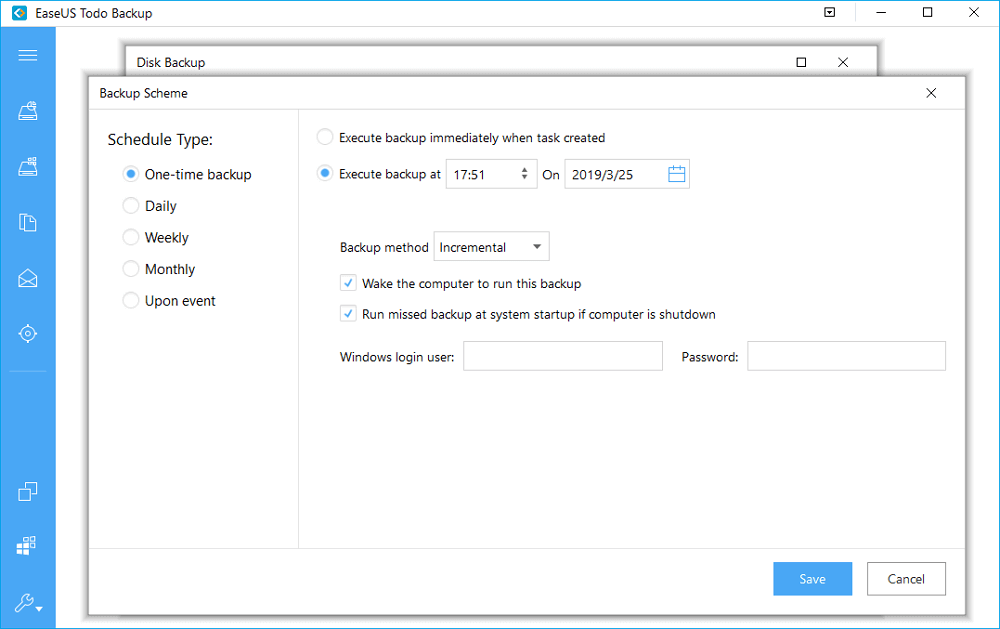Screen dimensions: 1000x629
Task: Save the backup scheme settings
Action: (812, 578)
